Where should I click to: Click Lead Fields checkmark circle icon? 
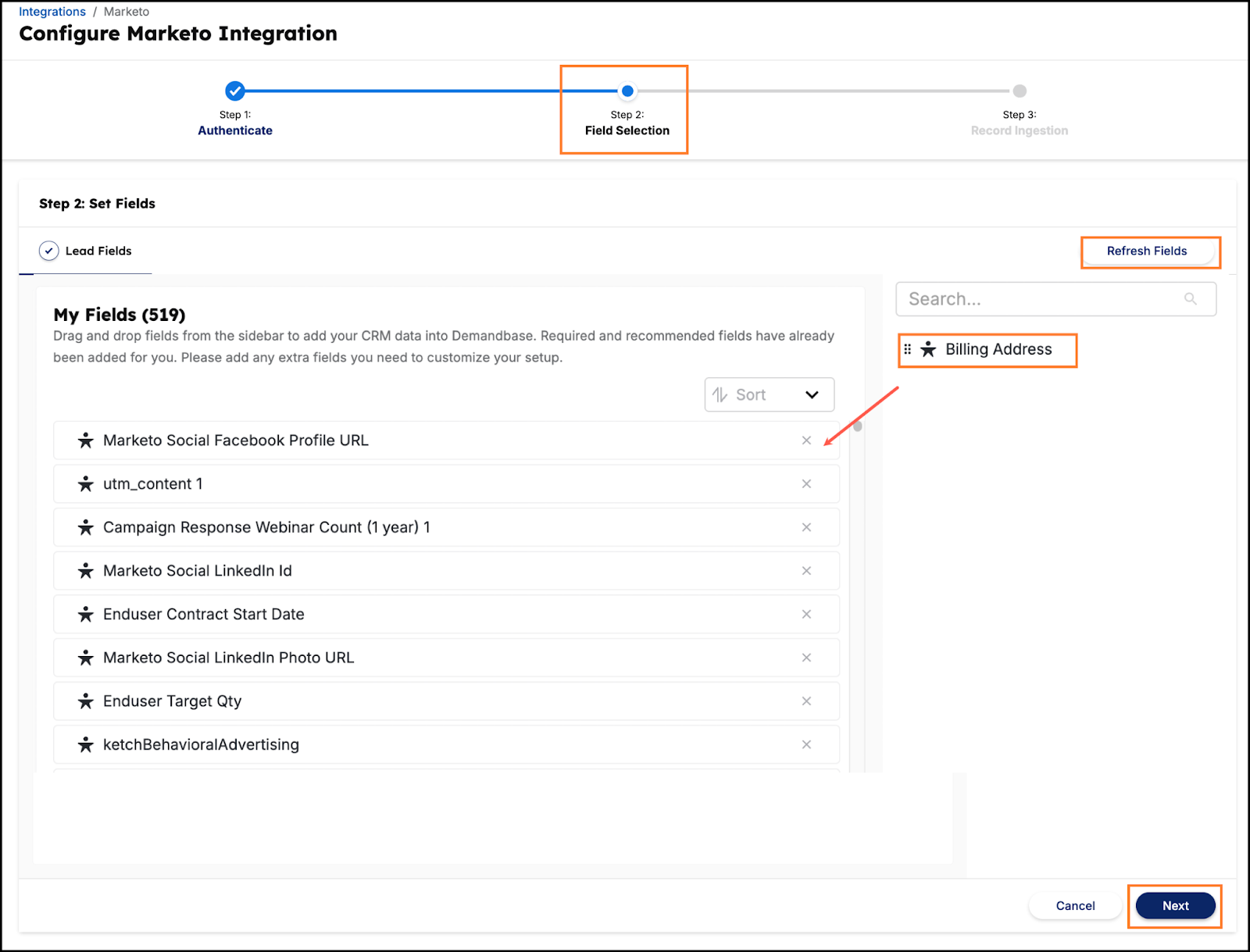pos(48,251)
